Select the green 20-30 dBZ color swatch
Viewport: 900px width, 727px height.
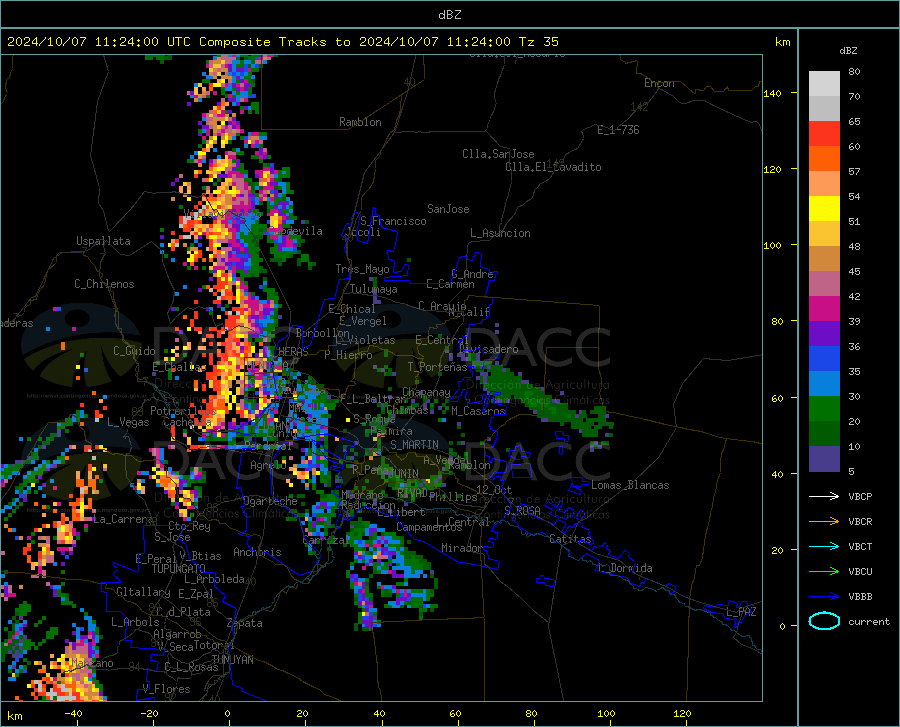pyautogui.click(x=824, y=409)
